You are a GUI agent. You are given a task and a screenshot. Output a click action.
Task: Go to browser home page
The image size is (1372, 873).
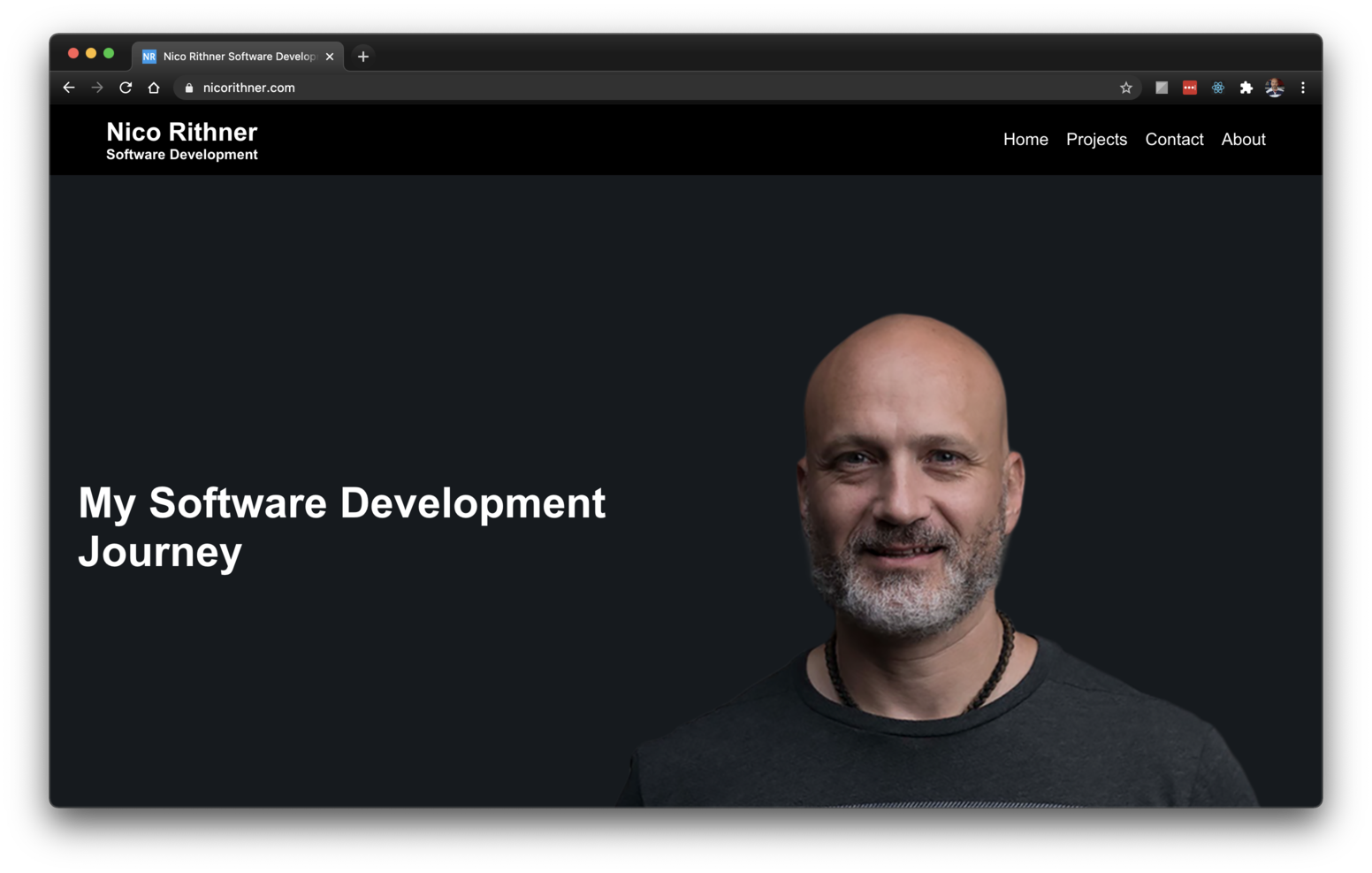pyautogui.click(x=154, y=87)
